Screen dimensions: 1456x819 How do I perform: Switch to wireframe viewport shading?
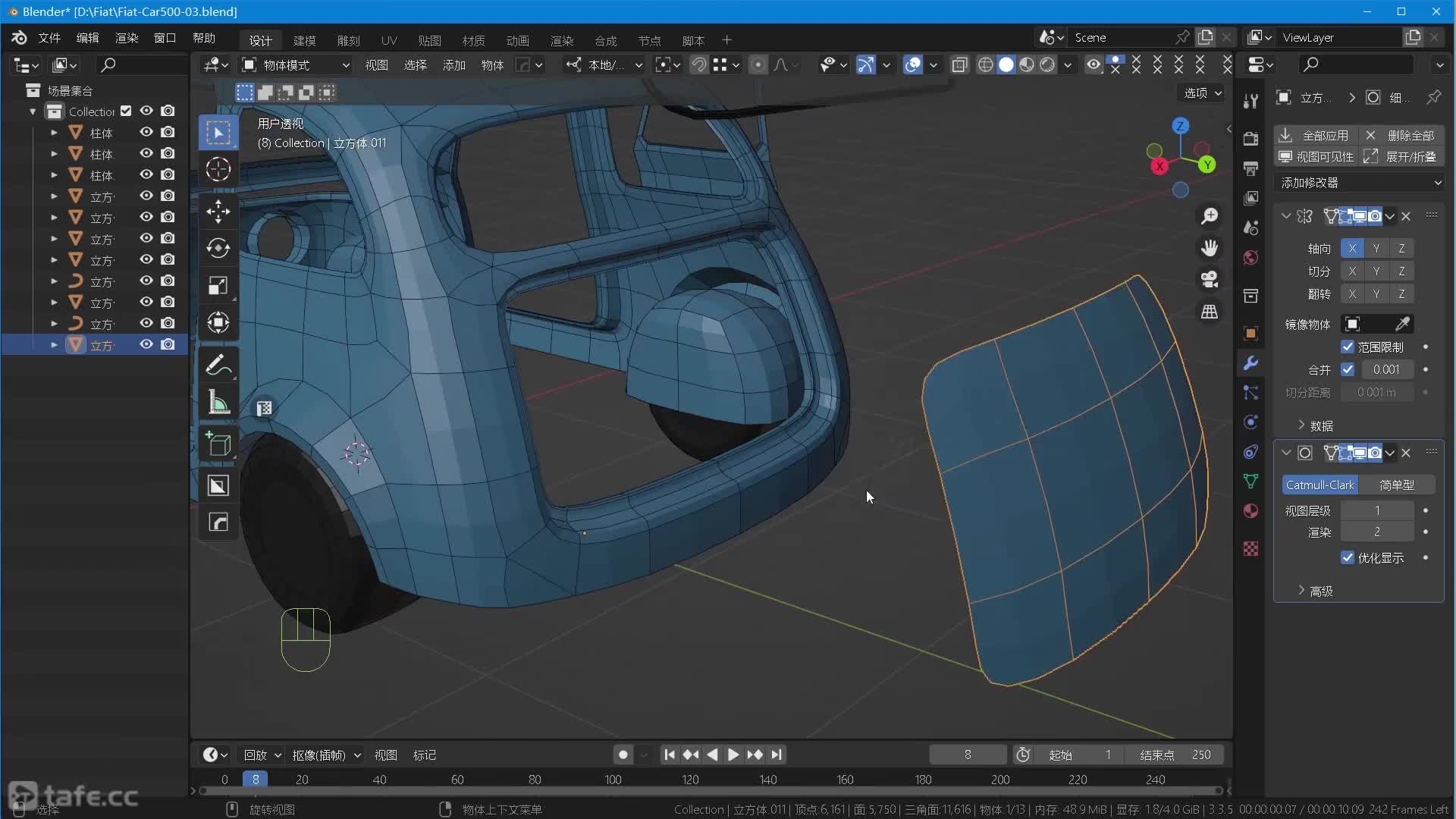tap(985, 65)
